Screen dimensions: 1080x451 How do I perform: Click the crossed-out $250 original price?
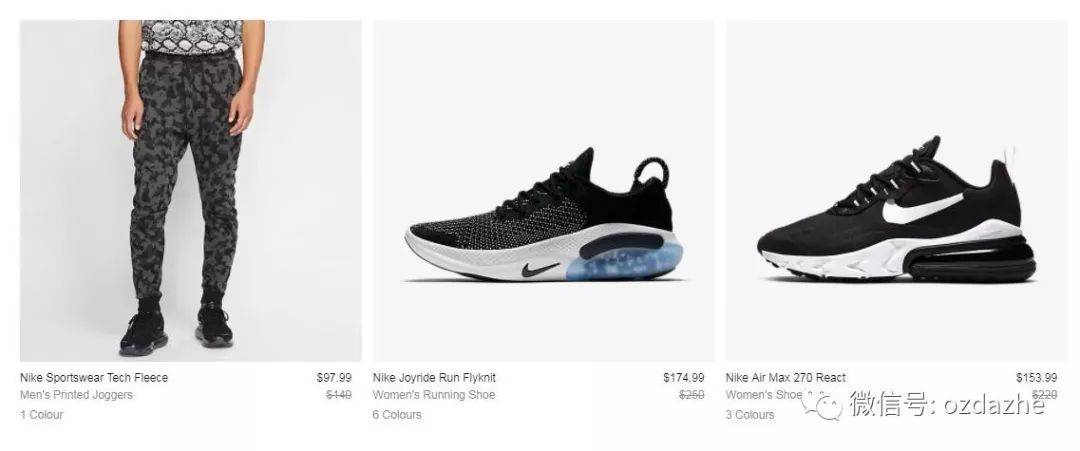(692, 395)
